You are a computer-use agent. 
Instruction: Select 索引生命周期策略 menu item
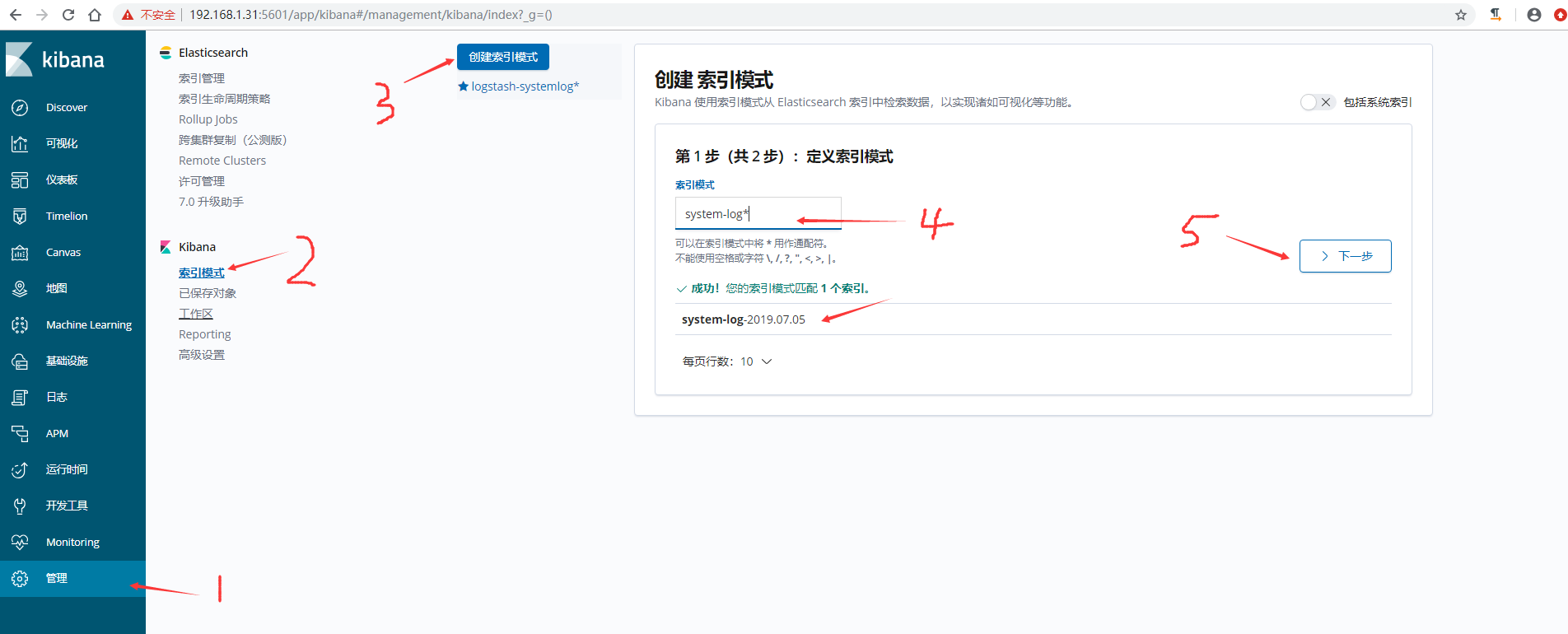[225, 99]
